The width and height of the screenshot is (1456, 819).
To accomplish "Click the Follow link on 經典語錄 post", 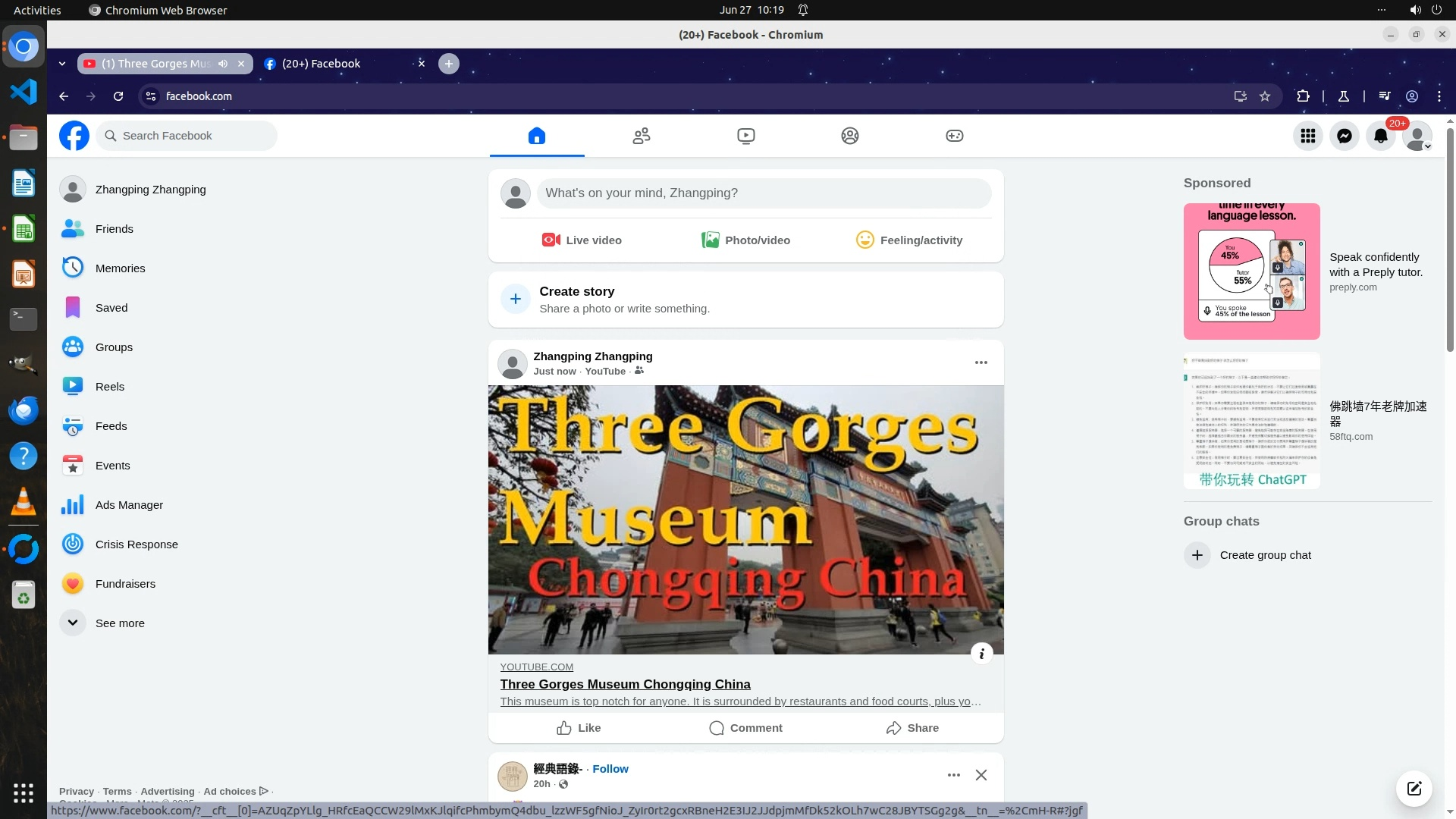I will (610, 769).
